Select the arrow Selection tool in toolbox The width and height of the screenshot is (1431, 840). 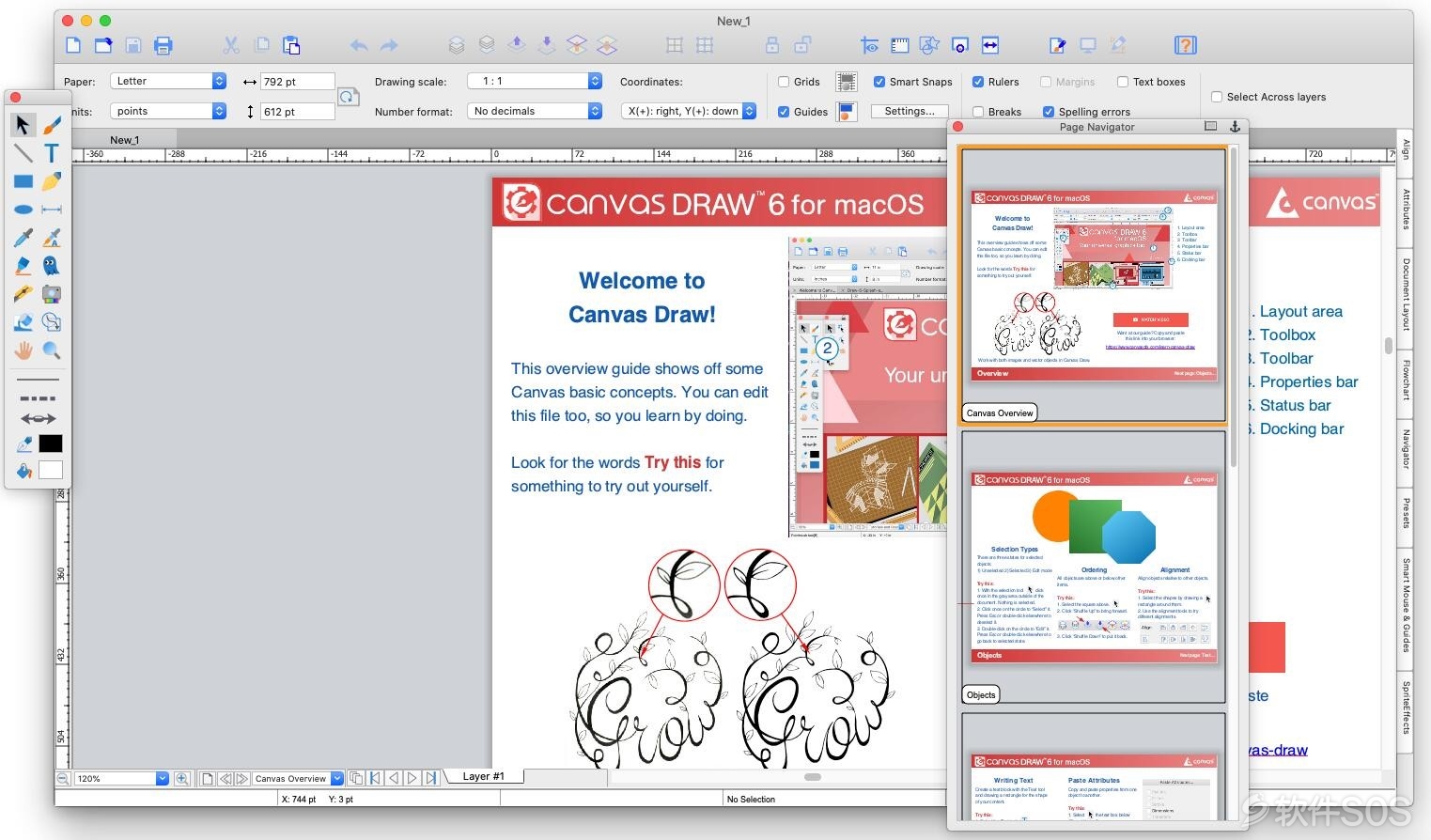pyautogui.click(x=23, y=124)
